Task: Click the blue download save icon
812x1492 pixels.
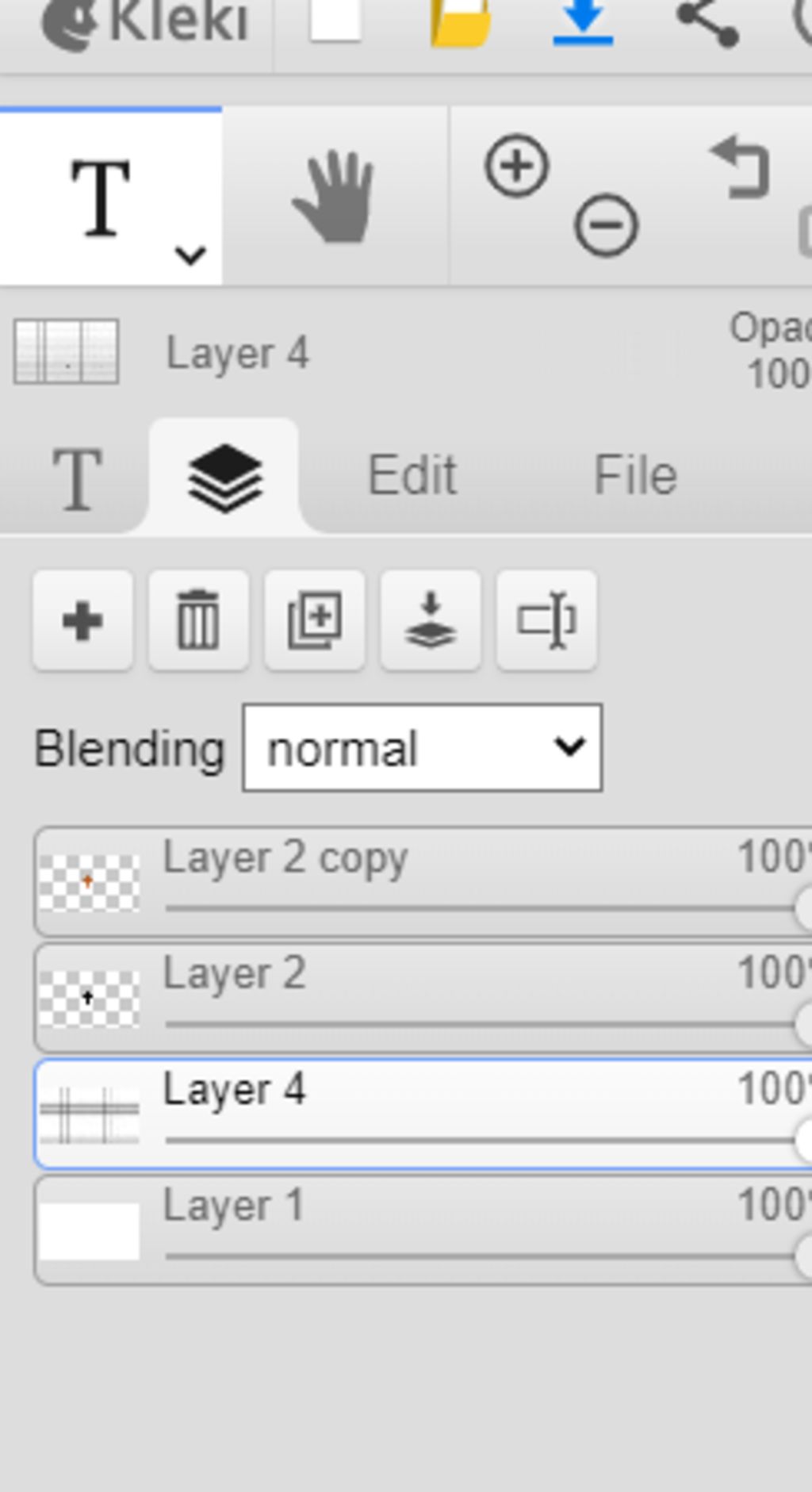Action: [583, 21]
